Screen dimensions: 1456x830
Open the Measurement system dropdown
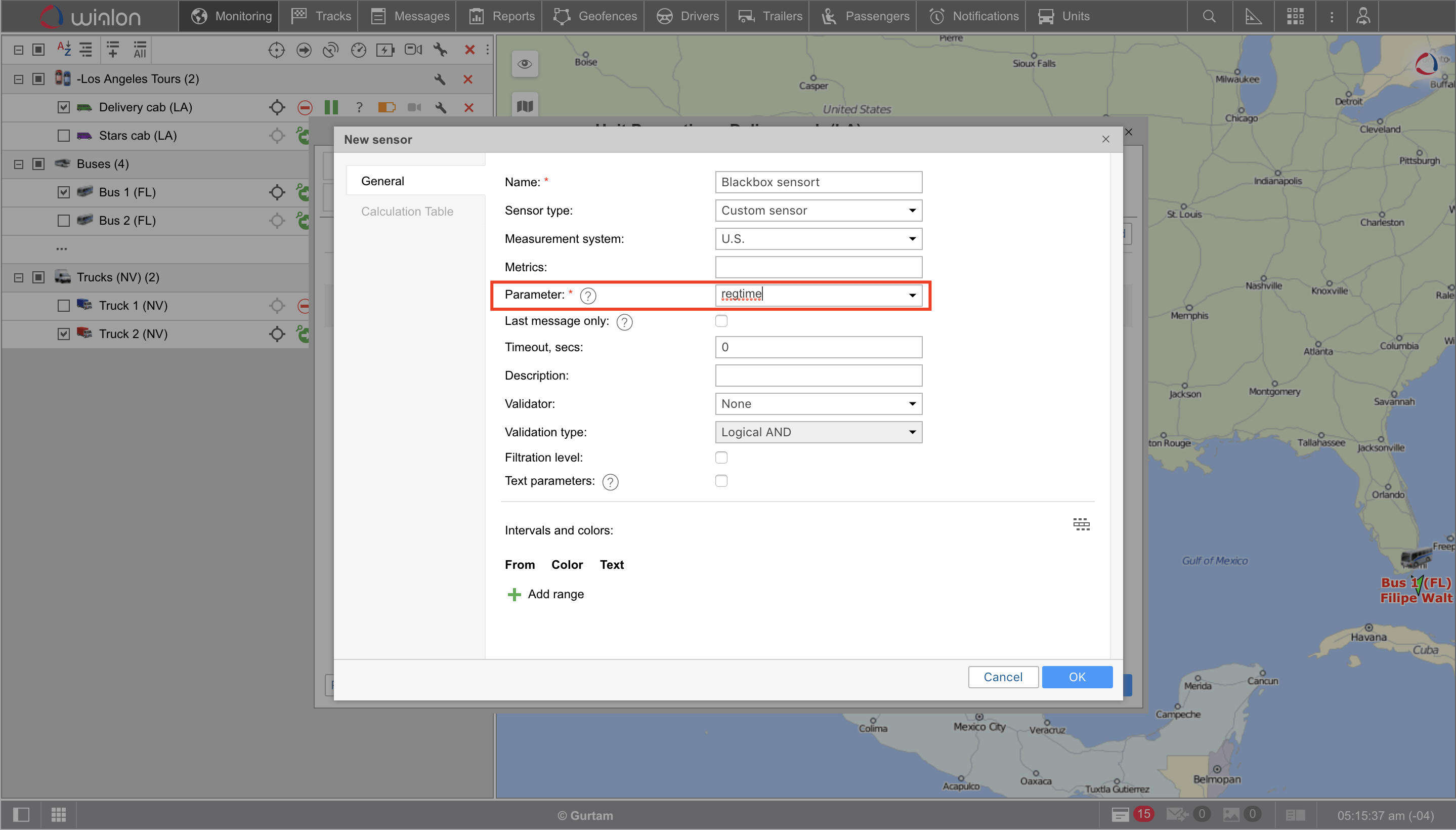(818, 239)
